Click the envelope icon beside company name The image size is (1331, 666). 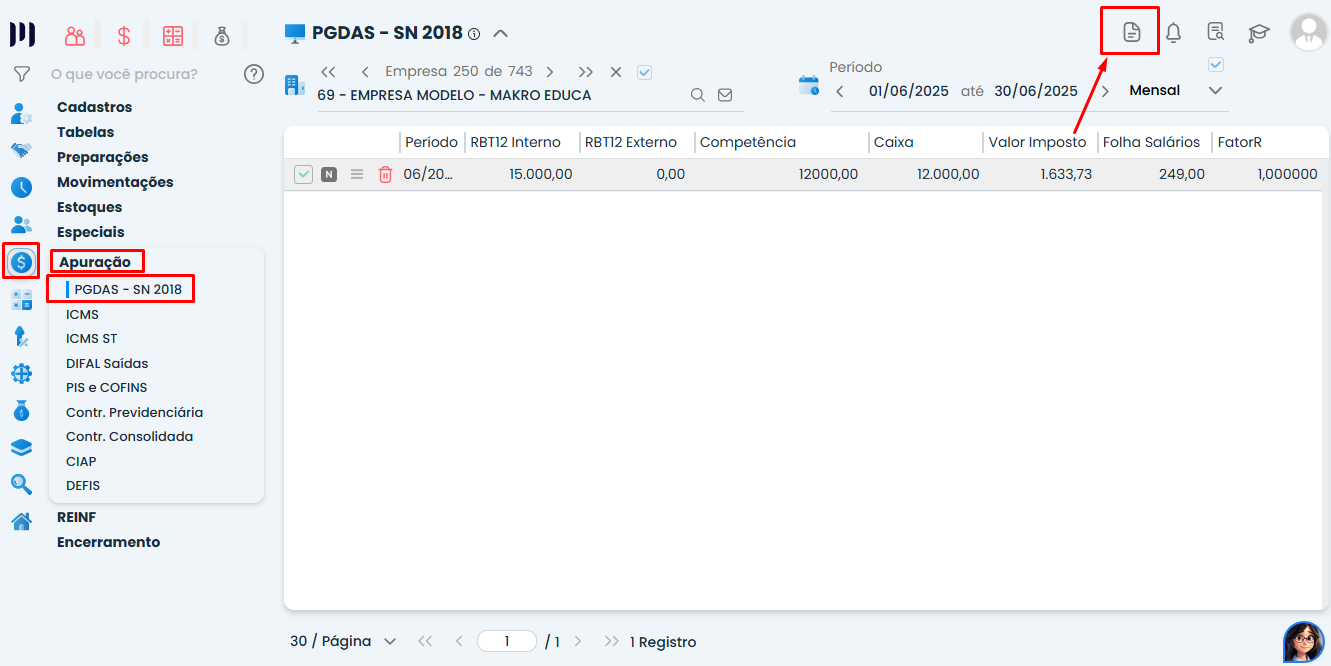pyautogui.click(x=725, y=96)
